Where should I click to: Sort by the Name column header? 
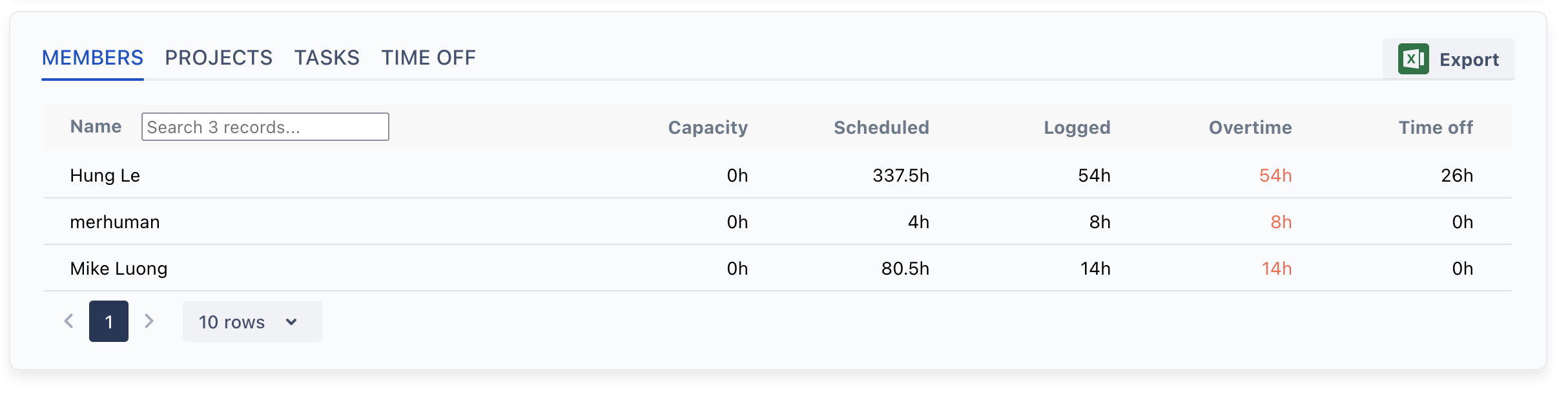pos(96,127)
